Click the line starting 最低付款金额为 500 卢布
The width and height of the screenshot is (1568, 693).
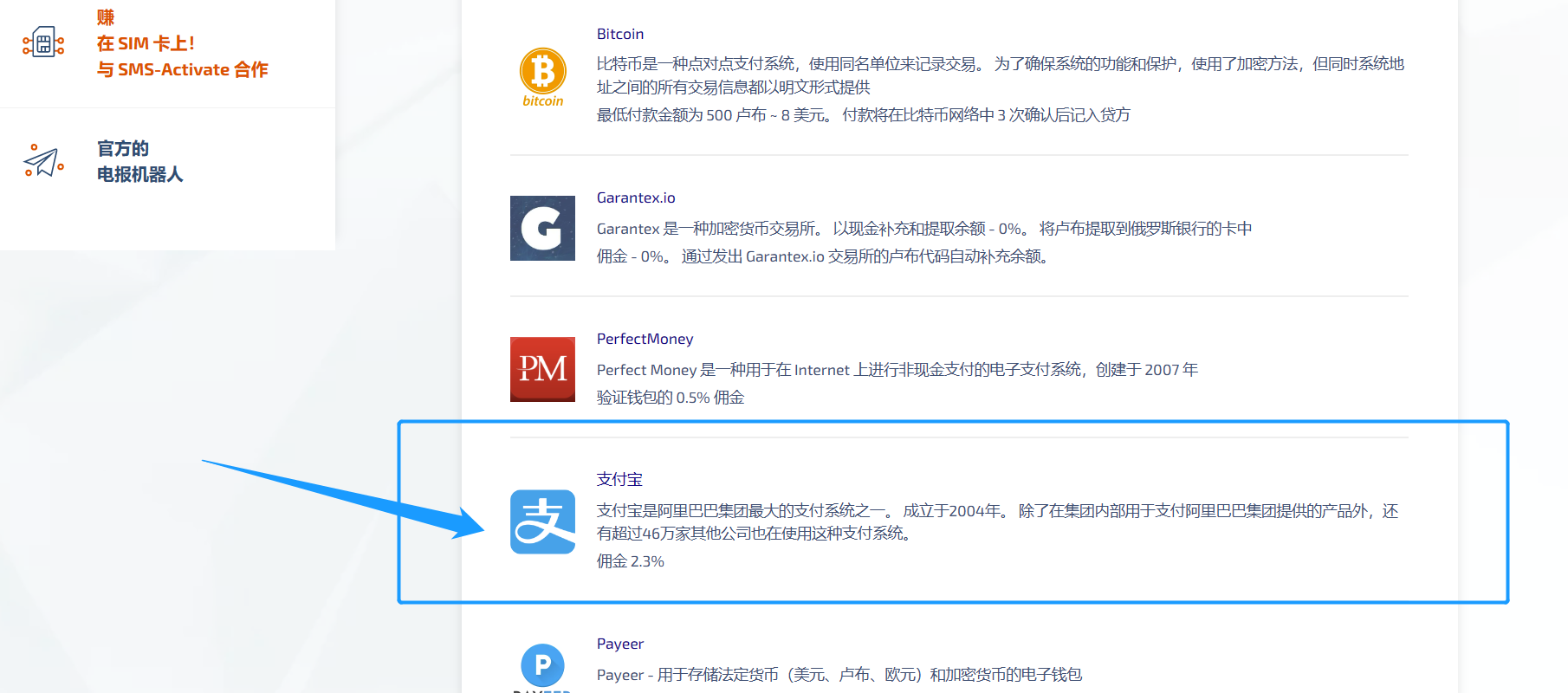pyautogui.click(x=864, y=114)
